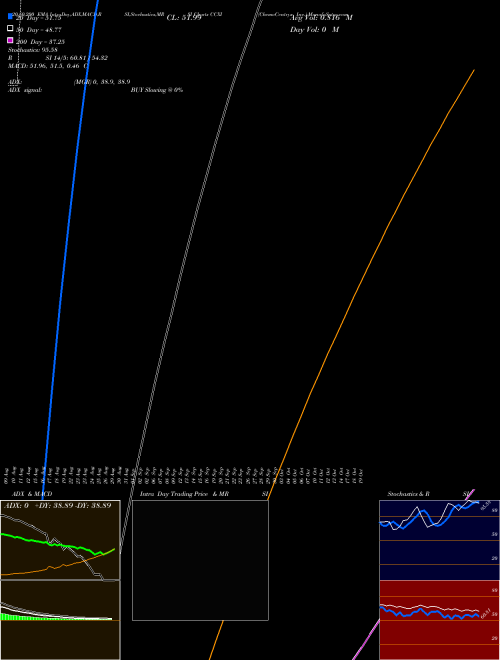Click the '200 Day = 37.23' legend text
The image size is (500, 660).
pyautogui.click(x=40, y=42)
